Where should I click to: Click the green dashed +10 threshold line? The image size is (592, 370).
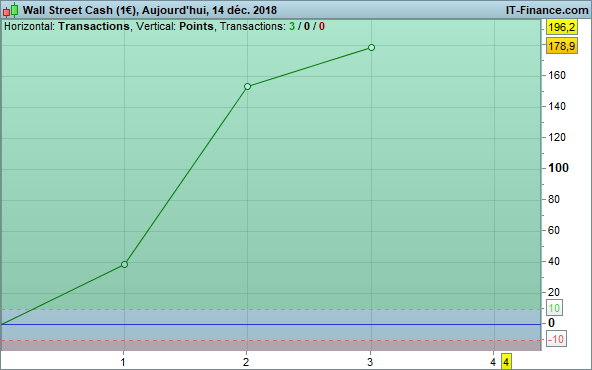click(x=271, y=309)
